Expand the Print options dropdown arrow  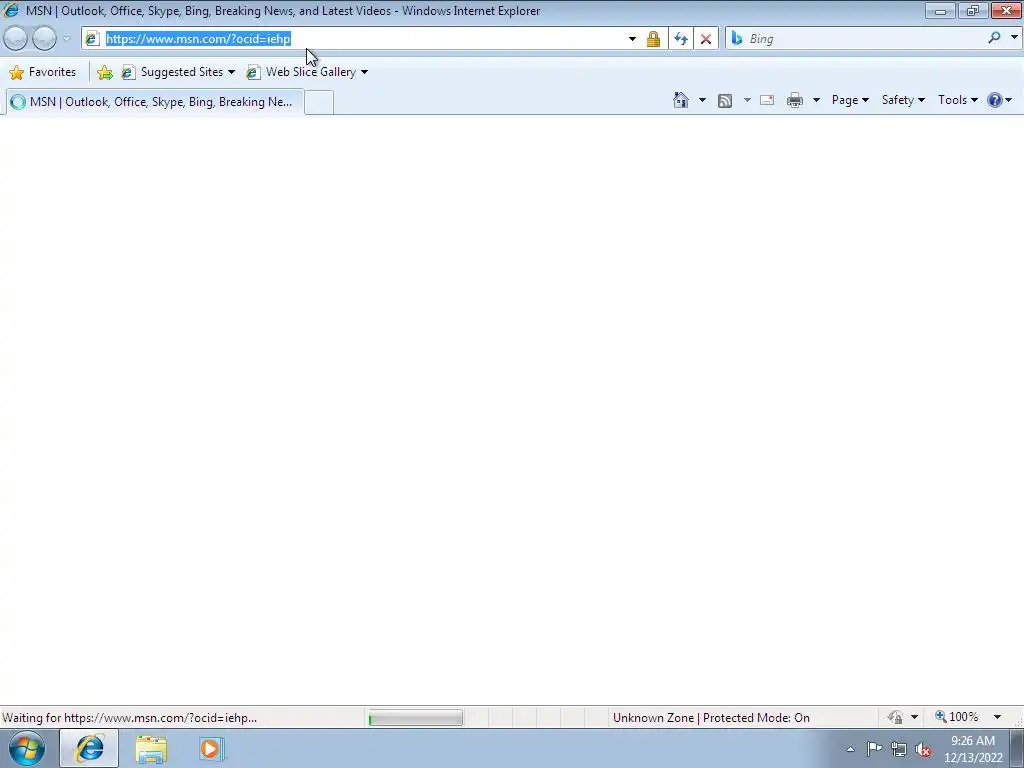[816, 100]
